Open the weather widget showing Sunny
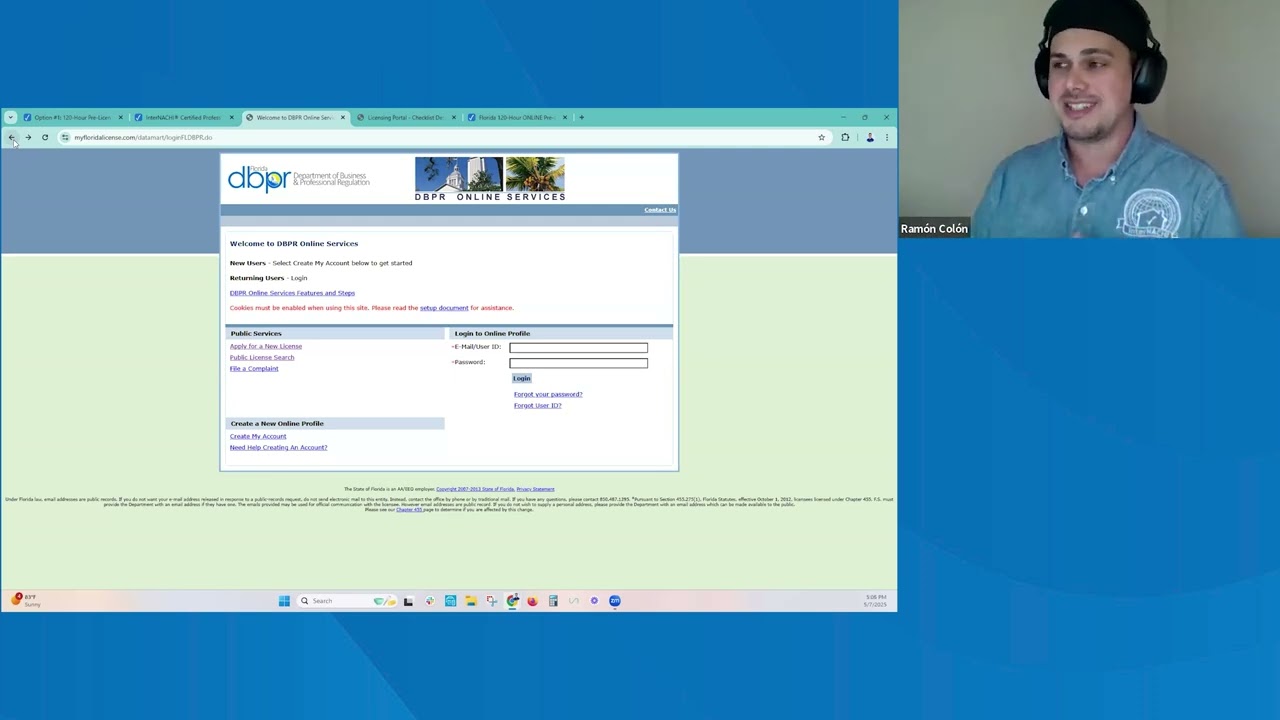This screenshot has height=720, width=1280. [x=26, y=600]
